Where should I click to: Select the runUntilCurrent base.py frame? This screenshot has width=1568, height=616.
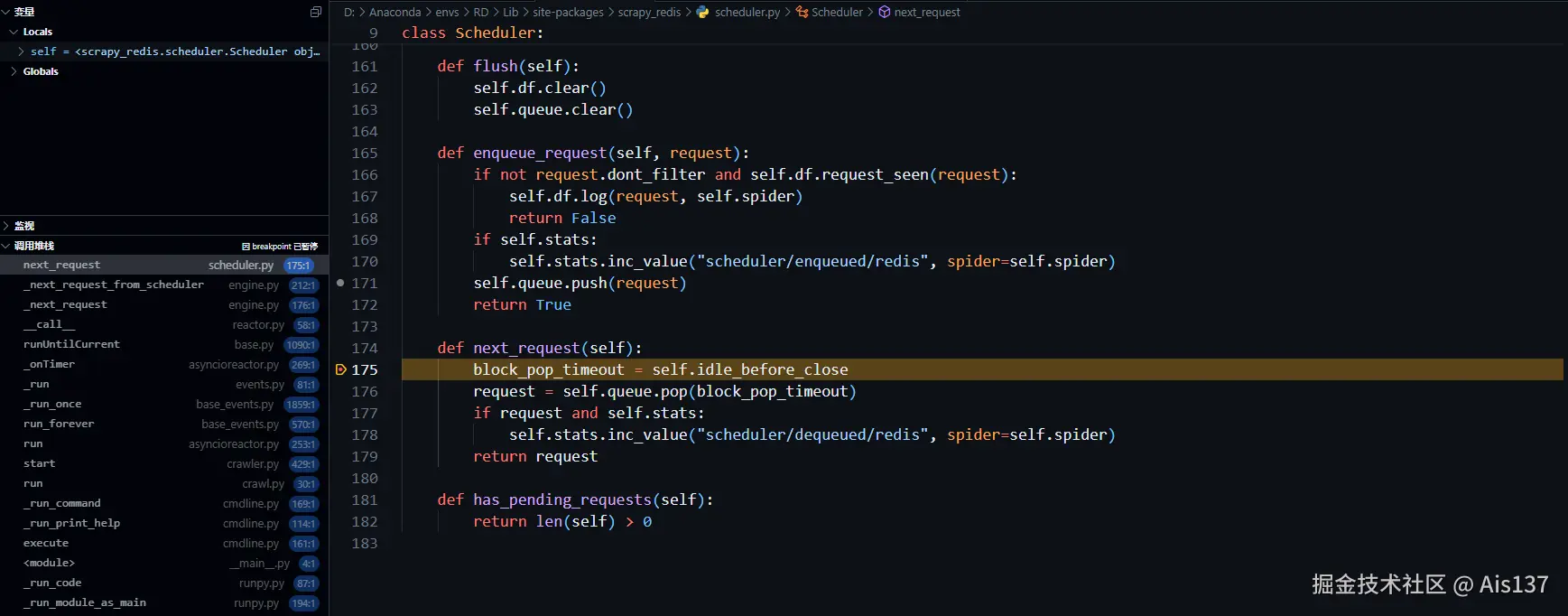164,344
